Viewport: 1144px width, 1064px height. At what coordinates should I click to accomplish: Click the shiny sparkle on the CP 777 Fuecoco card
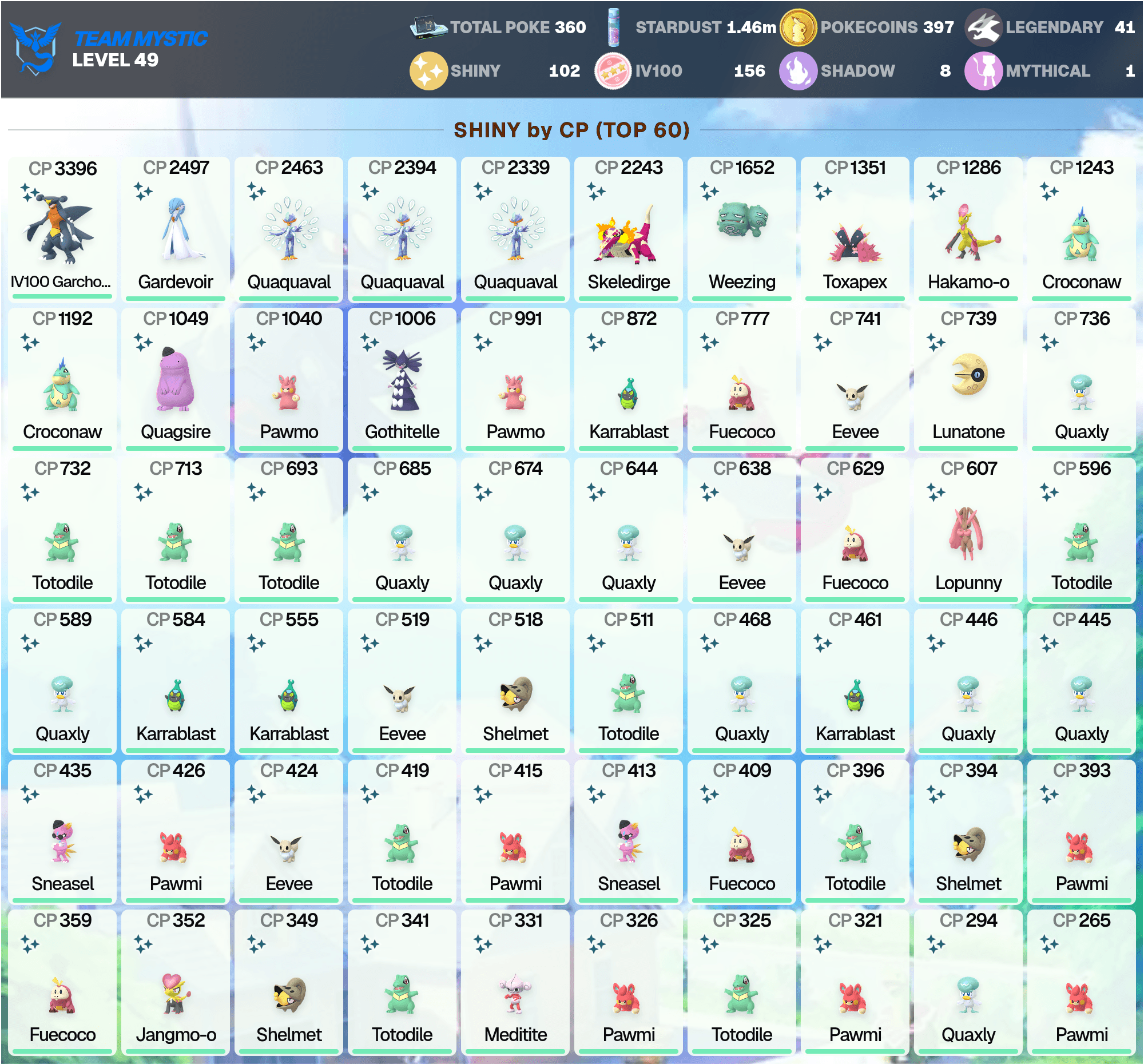(x=709, y=342)
